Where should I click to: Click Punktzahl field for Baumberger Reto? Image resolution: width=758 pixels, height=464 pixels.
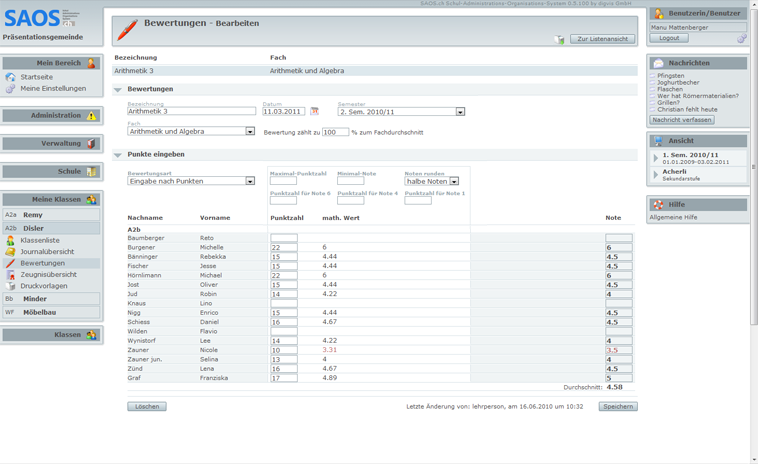point(284,238)
